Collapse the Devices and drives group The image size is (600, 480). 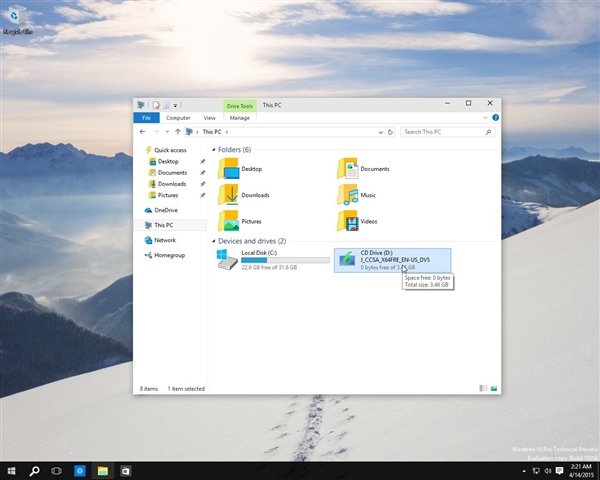coord(214,241)
